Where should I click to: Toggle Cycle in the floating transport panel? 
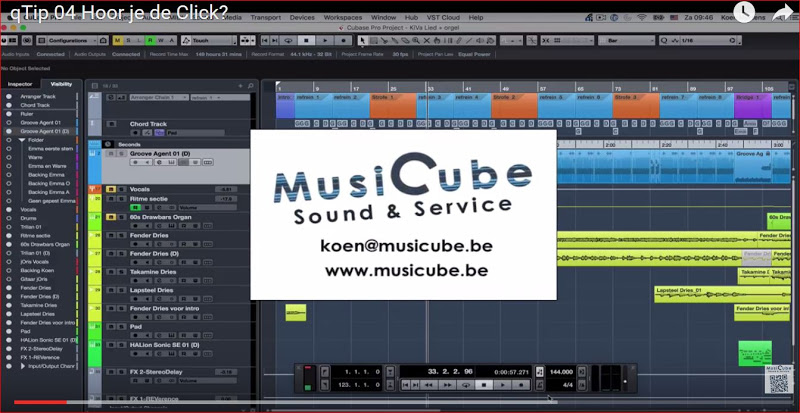[x=465, y=385]
